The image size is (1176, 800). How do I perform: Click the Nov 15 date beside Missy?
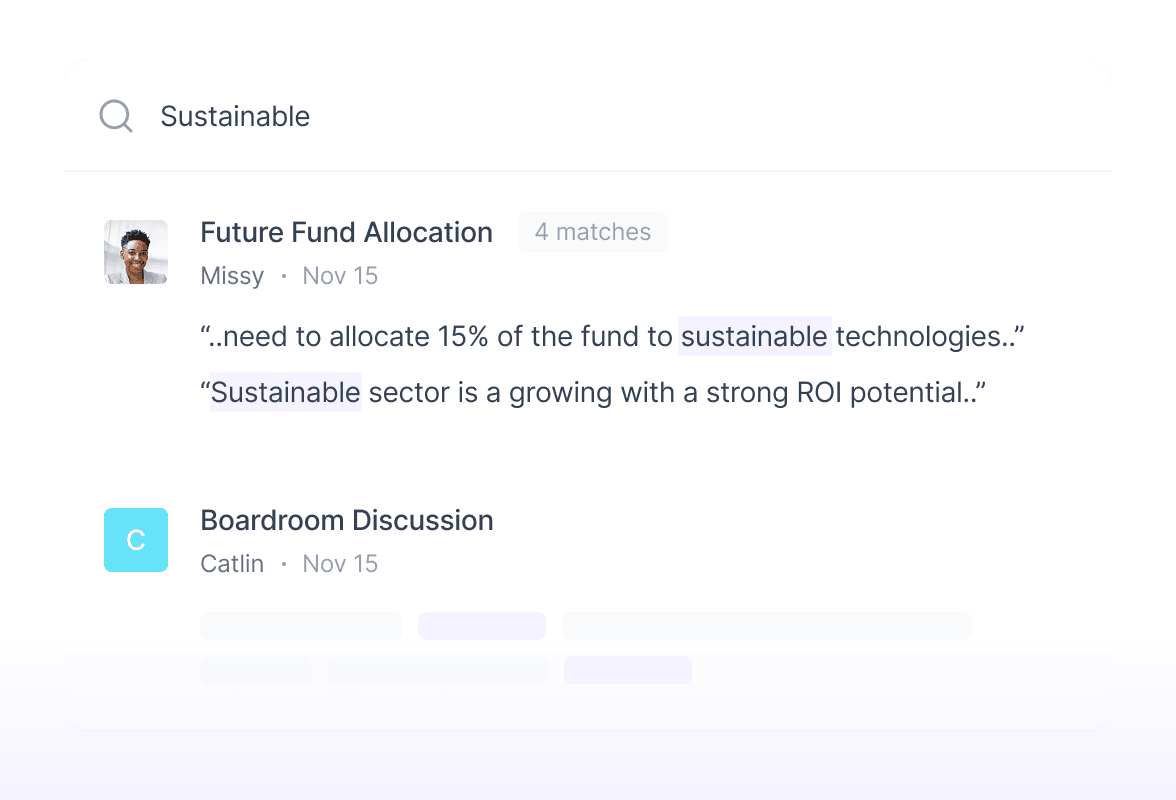(x=340, y=276)
